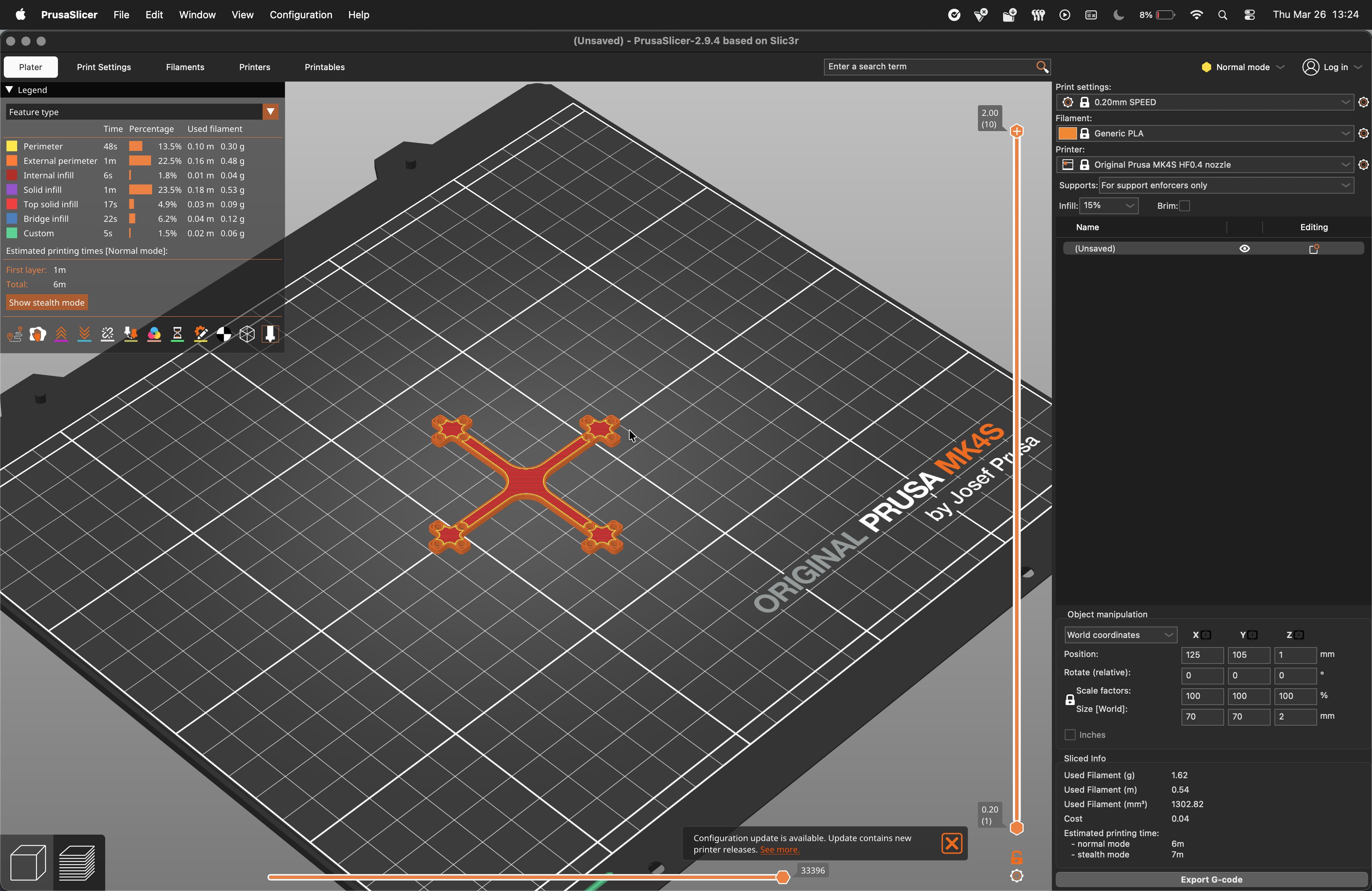The width and height of the screenshot is (1372, 891).
Task: Enable the Brim checkbox
Action: pos(1185,206)
